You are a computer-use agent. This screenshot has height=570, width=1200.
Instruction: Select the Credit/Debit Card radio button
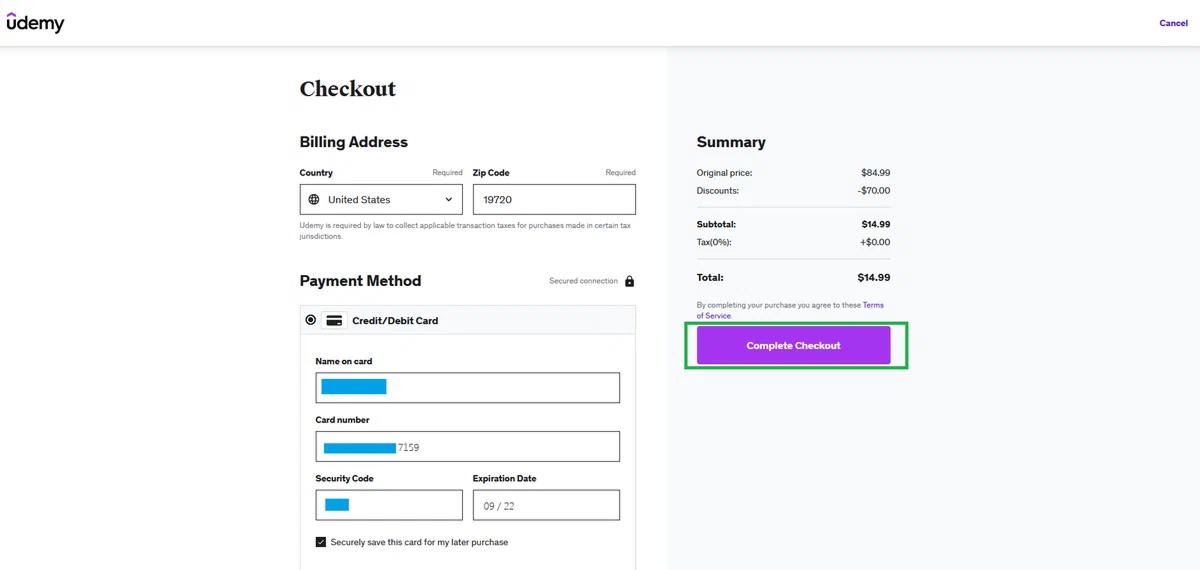point(310,320)
